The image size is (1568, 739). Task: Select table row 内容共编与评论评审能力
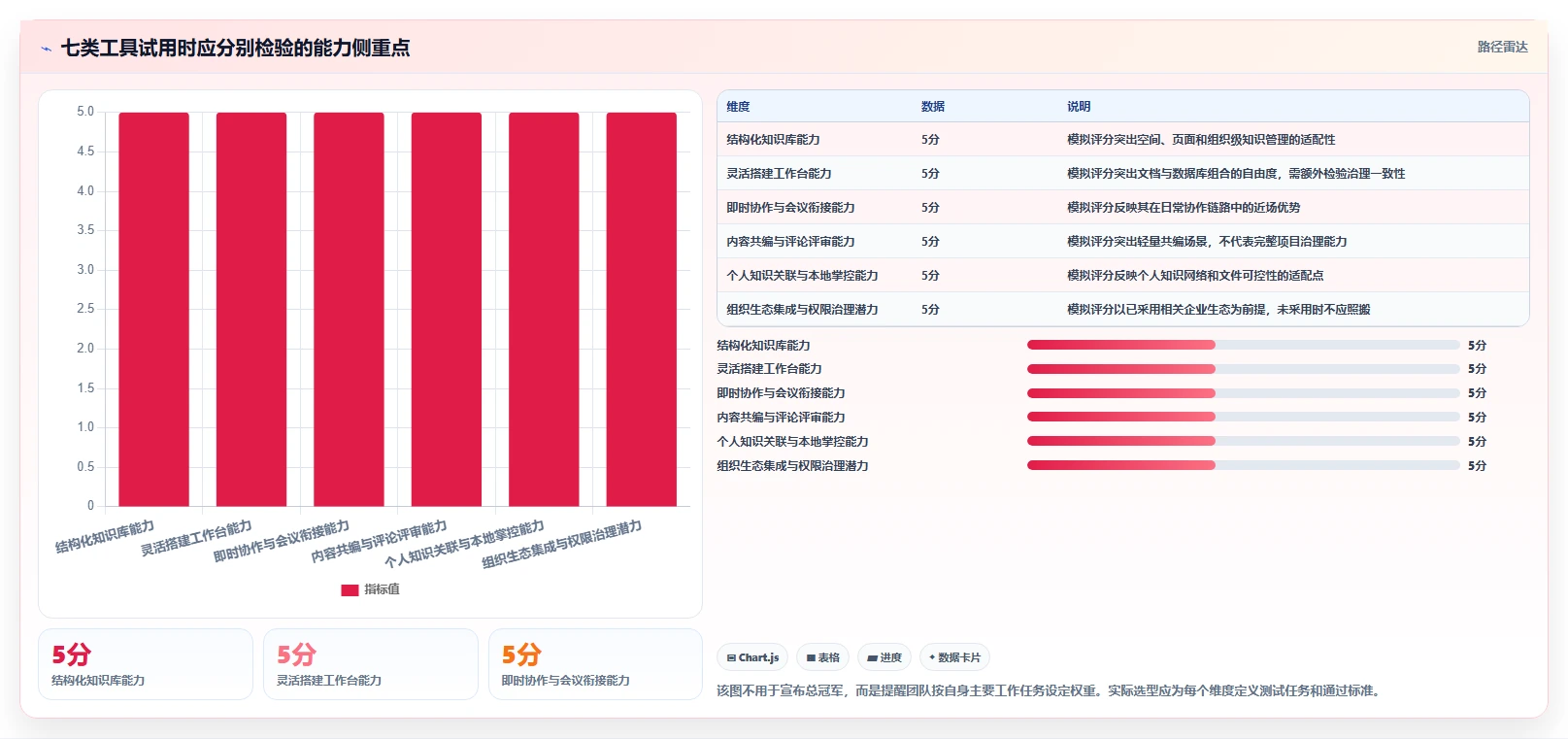[1122, 242]
